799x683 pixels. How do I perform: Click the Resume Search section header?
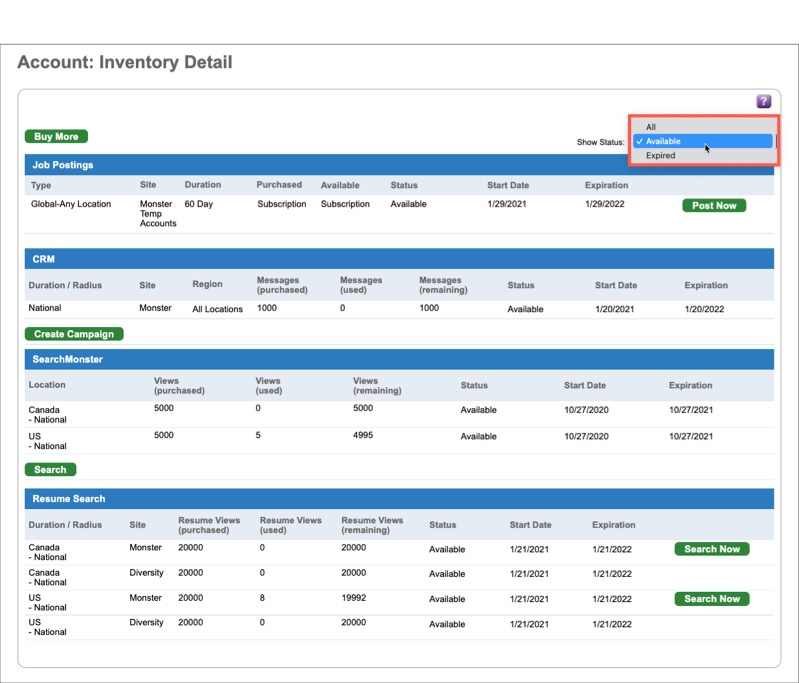coord(399,498)
